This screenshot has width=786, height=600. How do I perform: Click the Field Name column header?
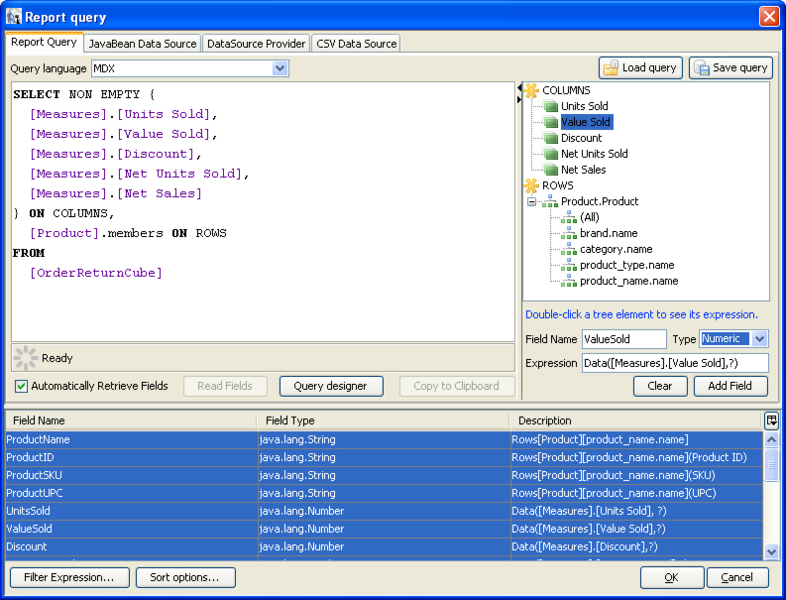pos(131,421)
